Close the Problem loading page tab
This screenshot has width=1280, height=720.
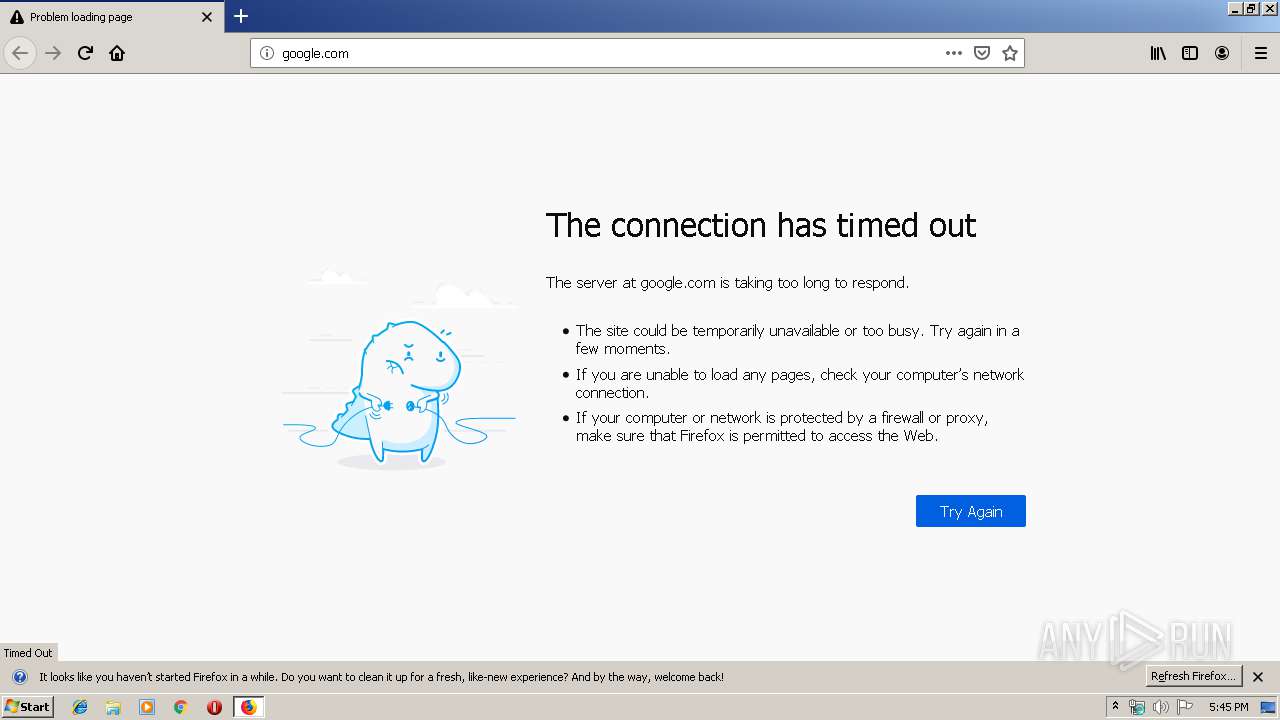coord(207,17)
